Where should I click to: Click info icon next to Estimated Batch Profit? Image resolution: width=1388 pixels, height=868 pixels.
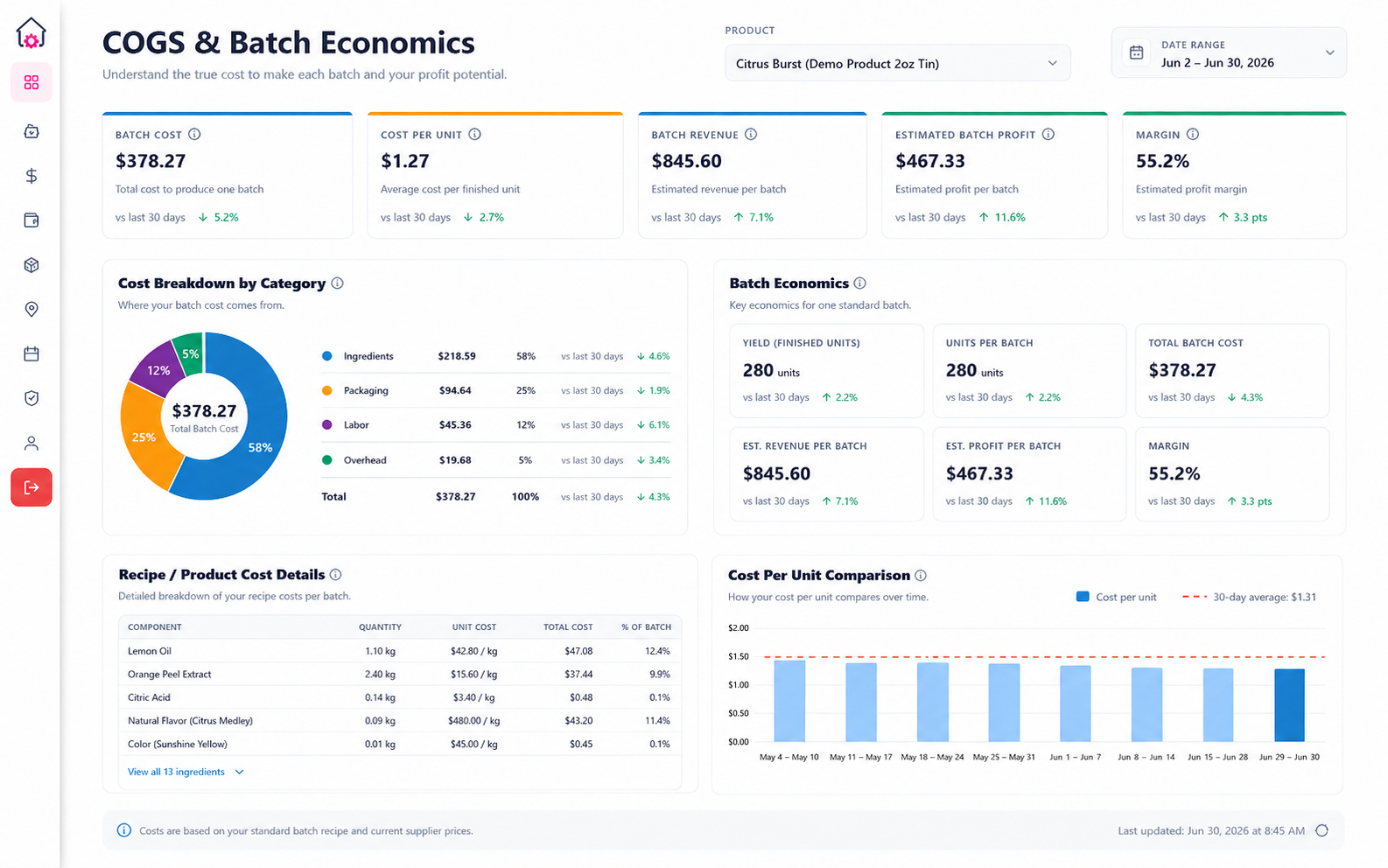click(x=1048, y=135)
